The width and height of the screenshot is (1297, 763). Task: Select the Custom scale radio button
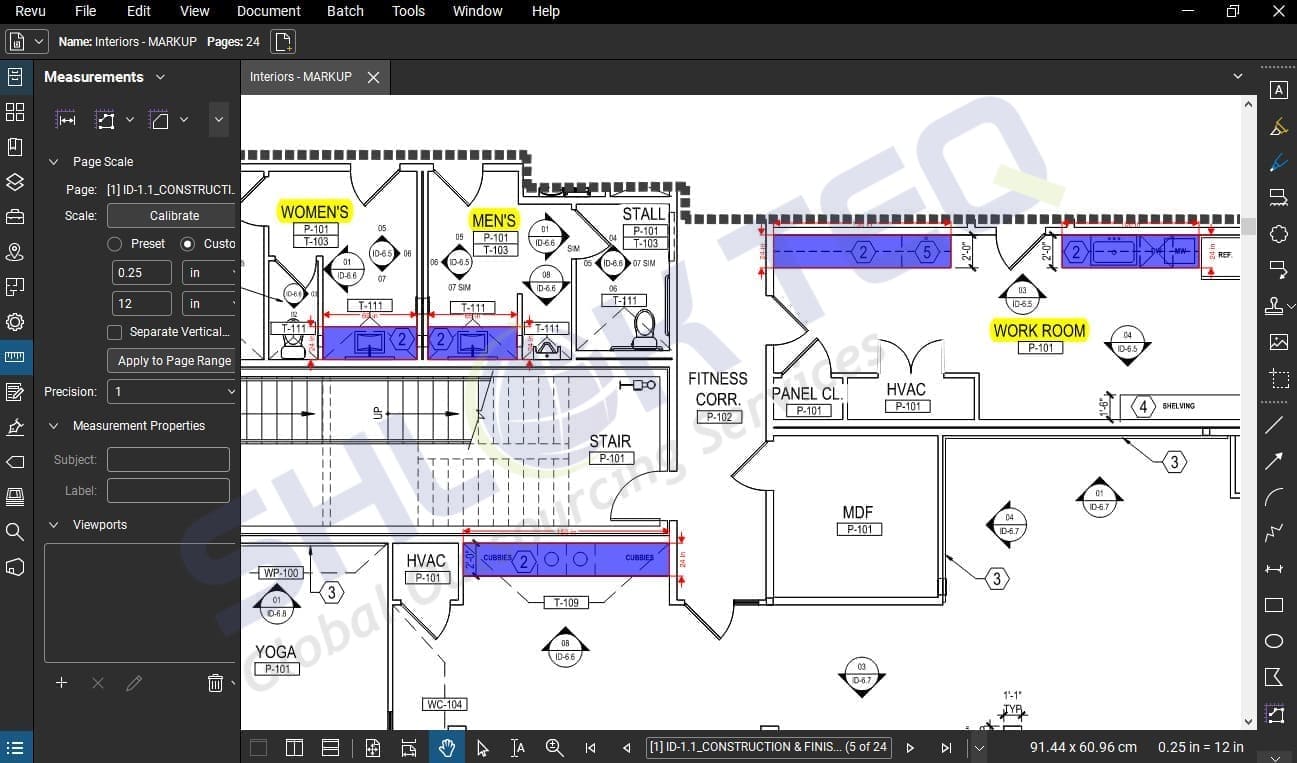187,243
